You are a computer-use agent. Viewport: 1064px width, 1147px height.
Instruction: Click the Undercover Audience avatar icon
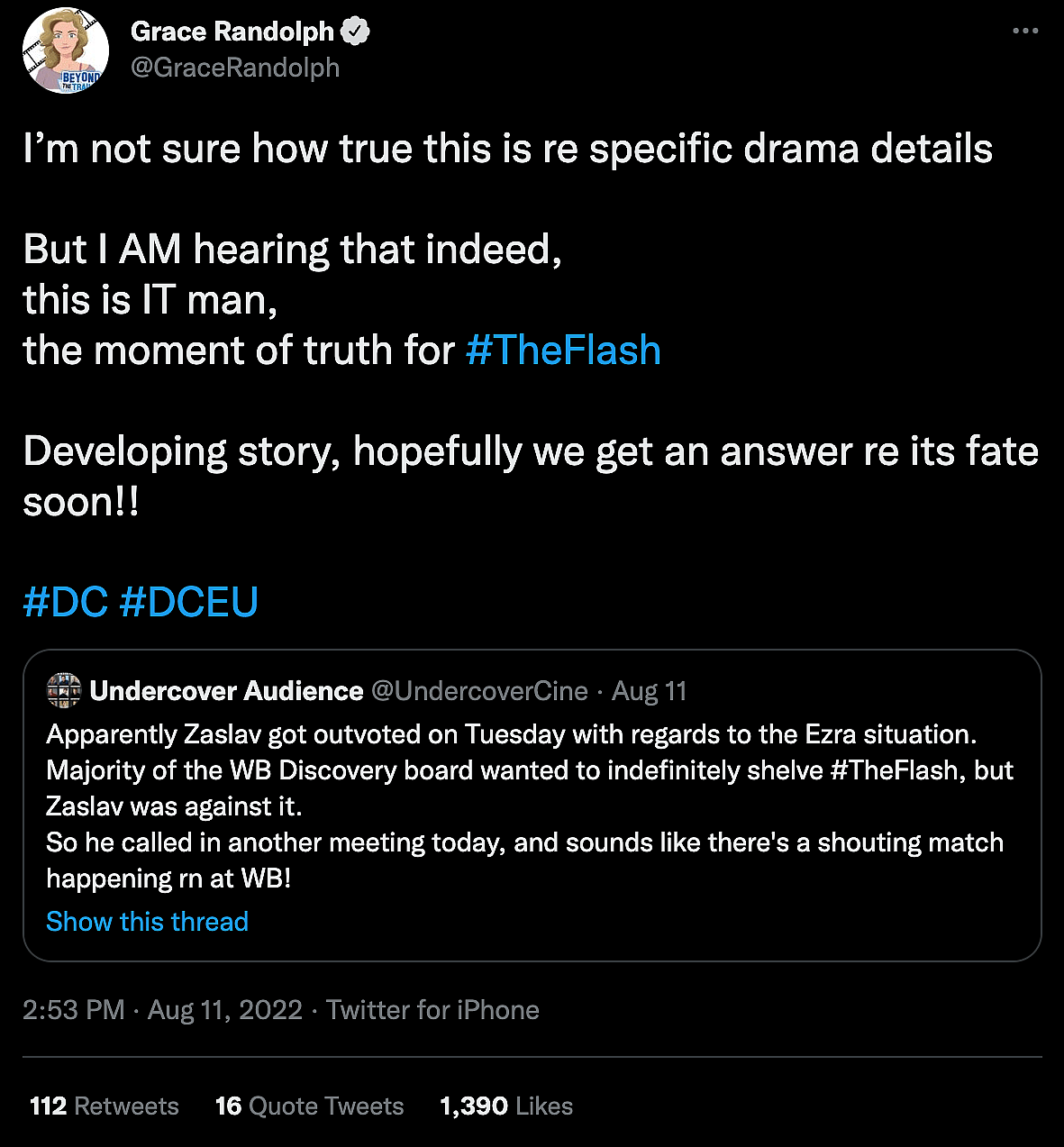63,691
